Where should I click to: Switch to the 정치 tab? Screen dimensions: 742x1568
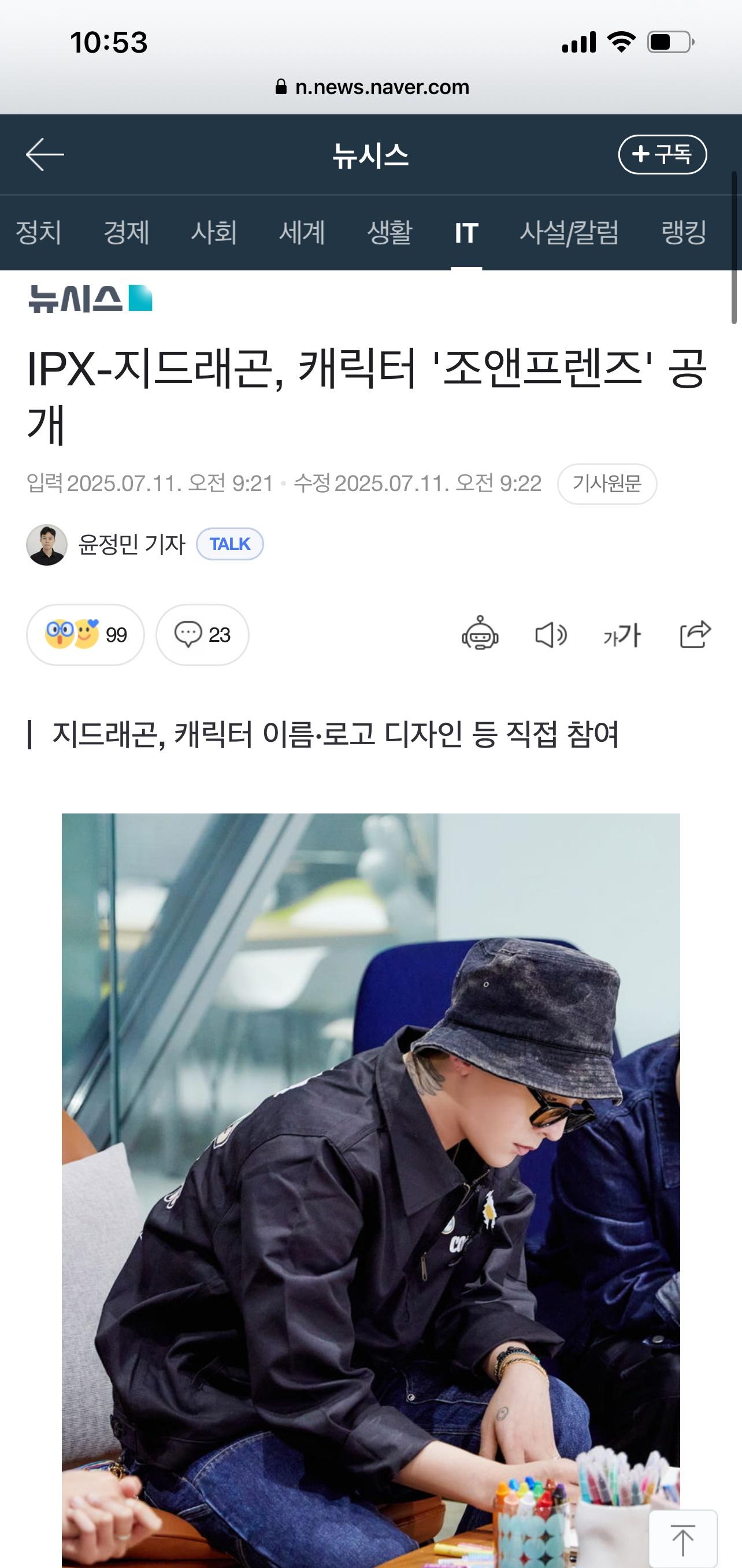[x=38, y=232]
